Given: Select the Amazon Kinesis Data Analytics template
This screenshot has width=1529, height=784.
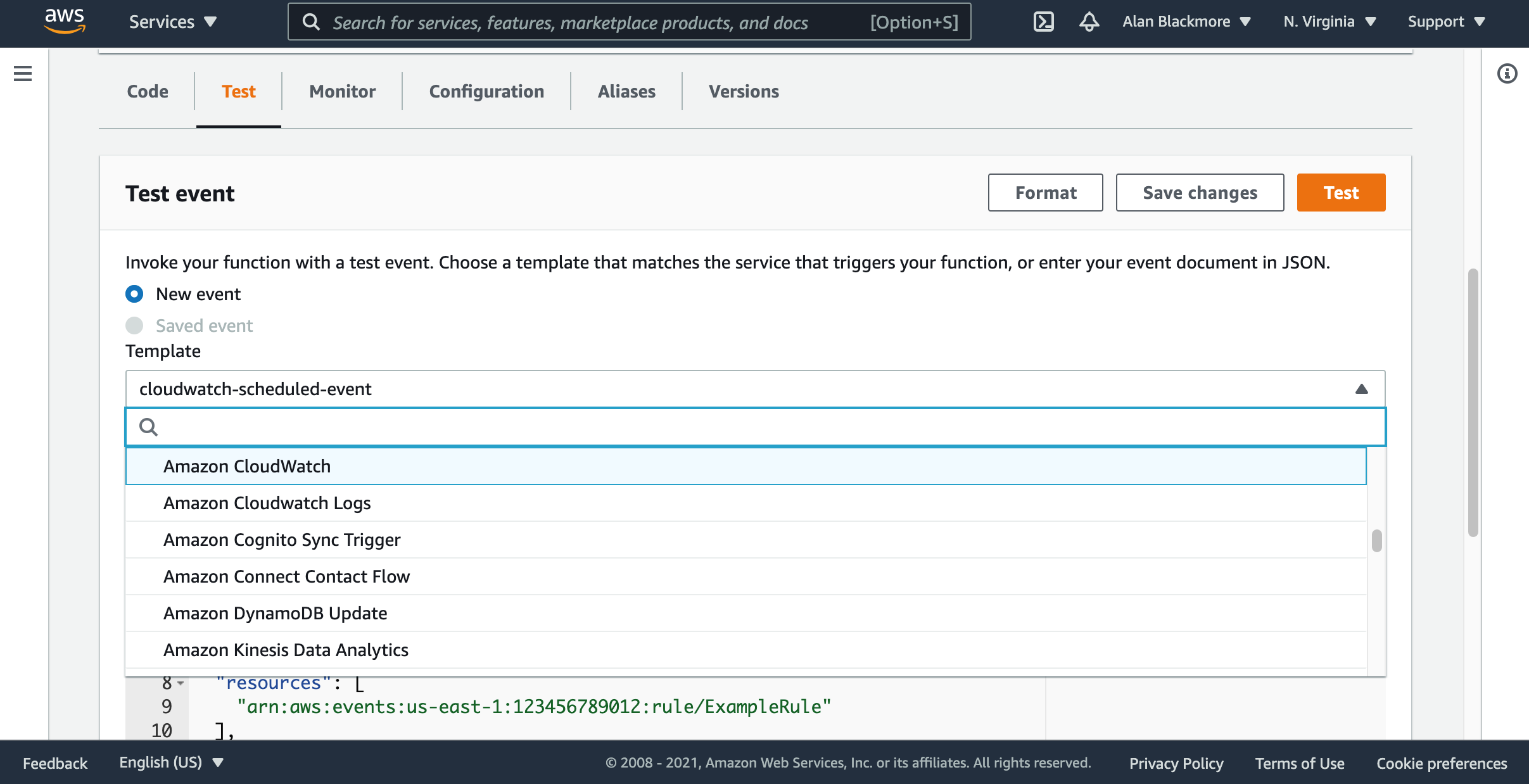Looking at the screenshot, I should coord(746,650).
